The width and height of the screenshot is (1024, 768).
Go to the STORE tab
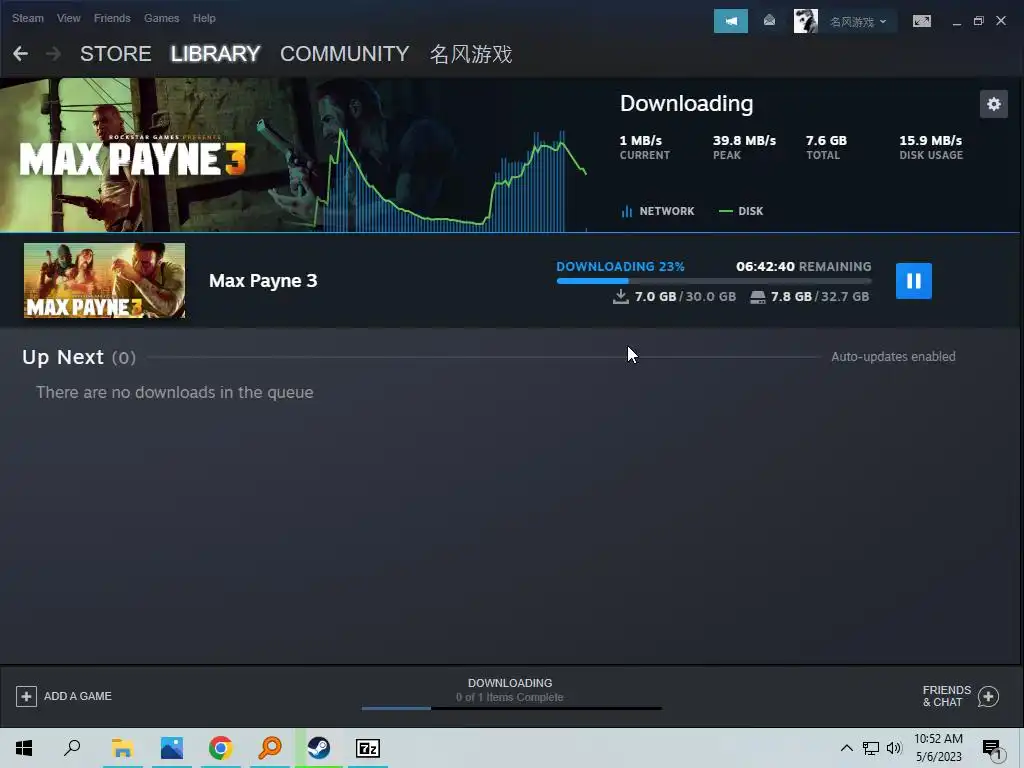click(116, 54)
